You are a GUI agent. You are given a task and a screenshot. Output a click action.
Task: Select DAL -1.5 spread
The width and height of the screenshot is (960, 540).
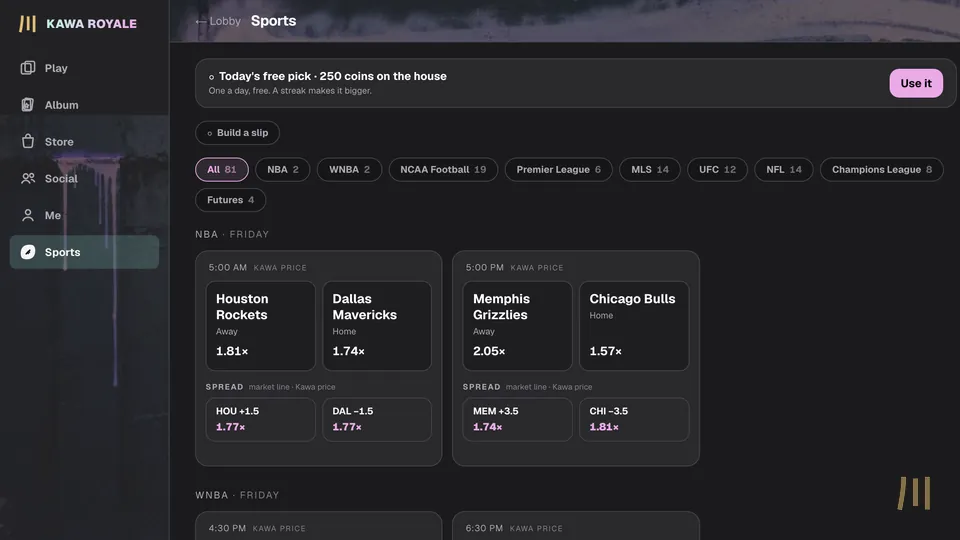tap(377, 419)
